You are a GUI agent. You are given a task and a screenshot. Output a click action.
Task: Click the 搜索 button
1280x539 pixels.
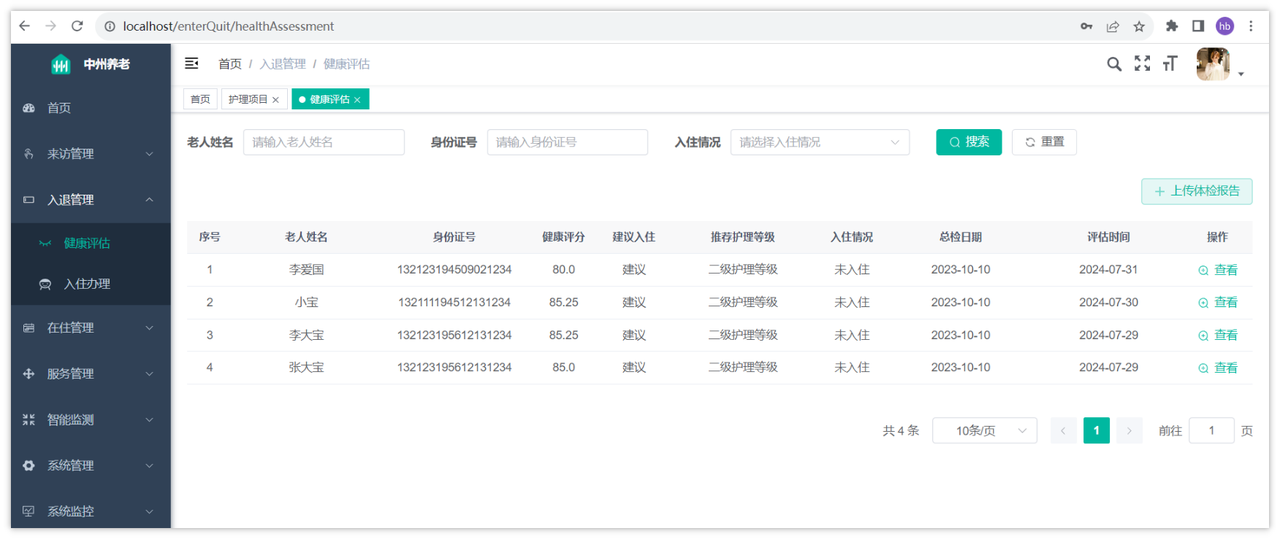pos(969,142)
